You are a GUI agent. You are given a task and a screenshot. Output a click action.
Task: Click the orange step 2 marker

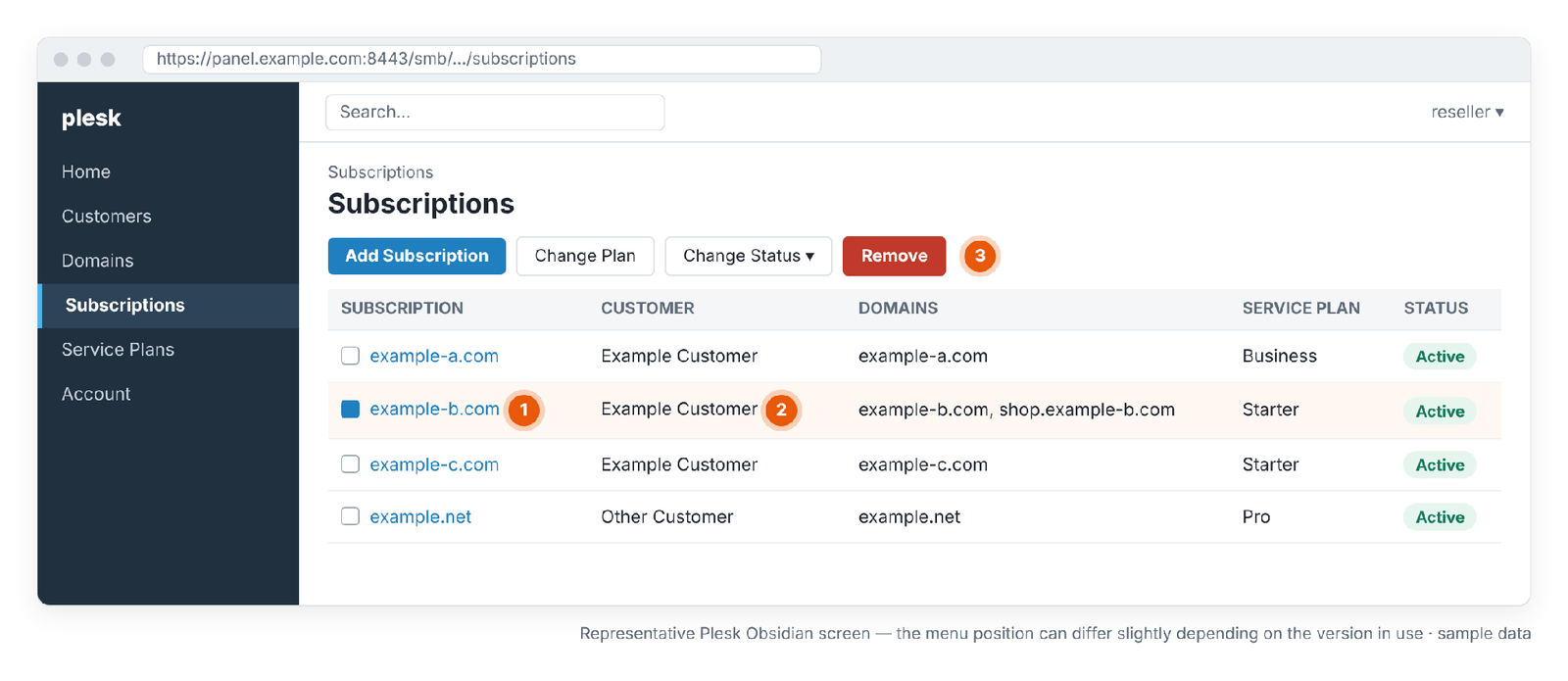(781, 410)
